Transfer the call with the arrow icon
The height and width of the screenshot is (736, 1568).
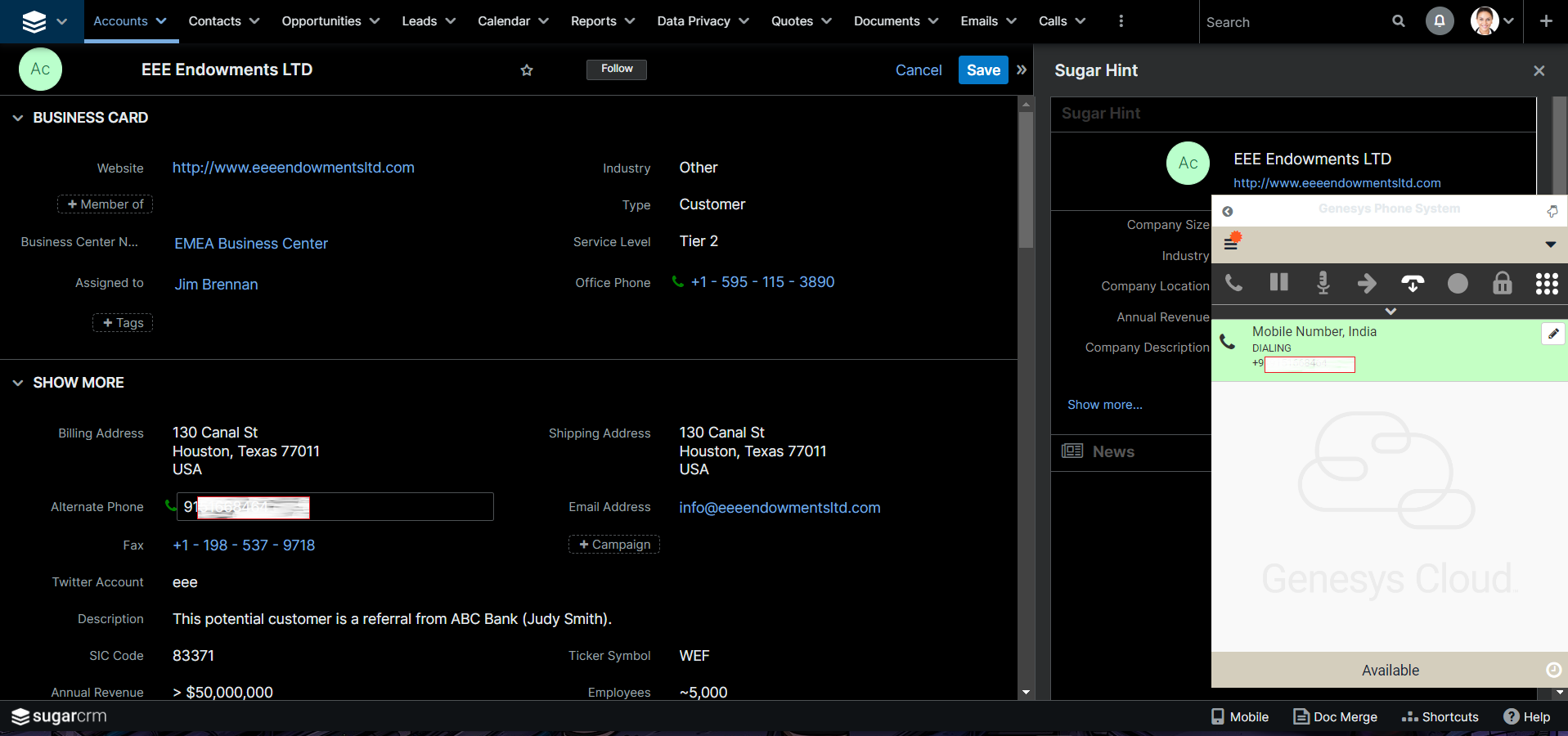pos(1368,283)
